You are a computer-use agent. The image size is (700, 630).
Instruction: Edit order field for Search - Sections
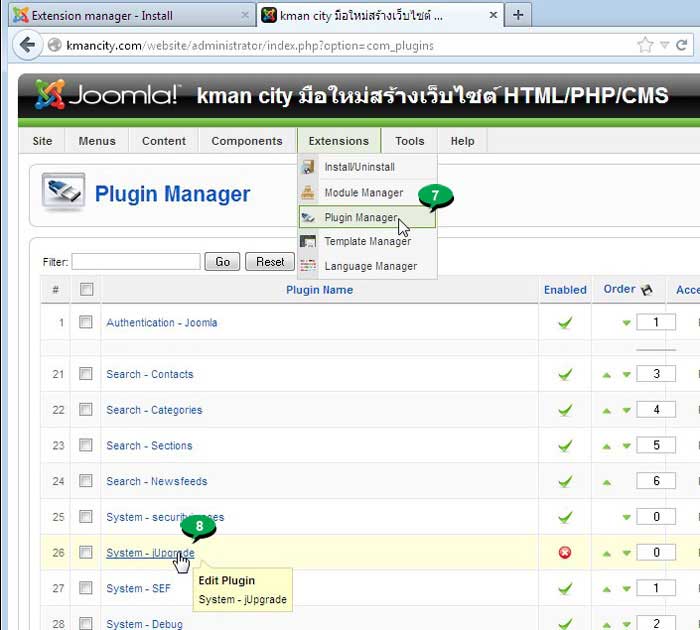[656, 445]
